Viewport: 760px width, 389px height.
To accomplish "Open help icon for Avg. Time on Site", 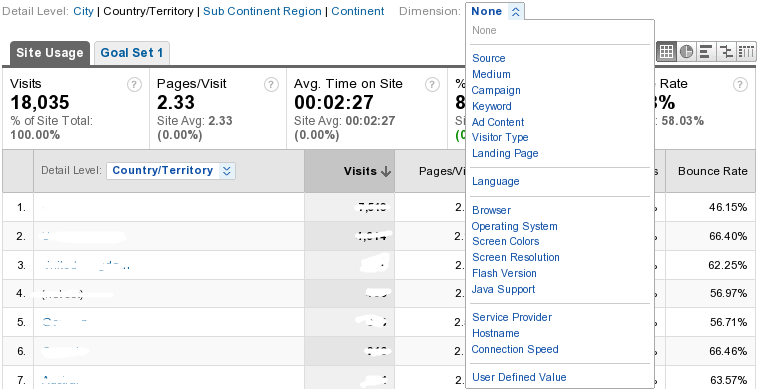I will pyautogui.click(x=432, y=85).
